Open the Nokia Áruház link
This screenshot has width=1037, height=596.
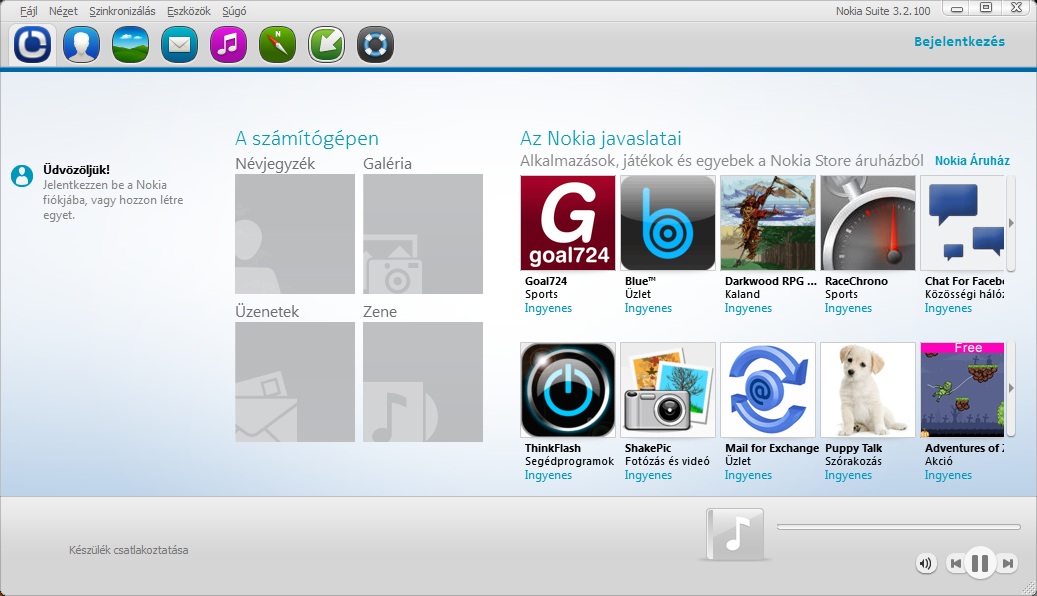[972, 161]
